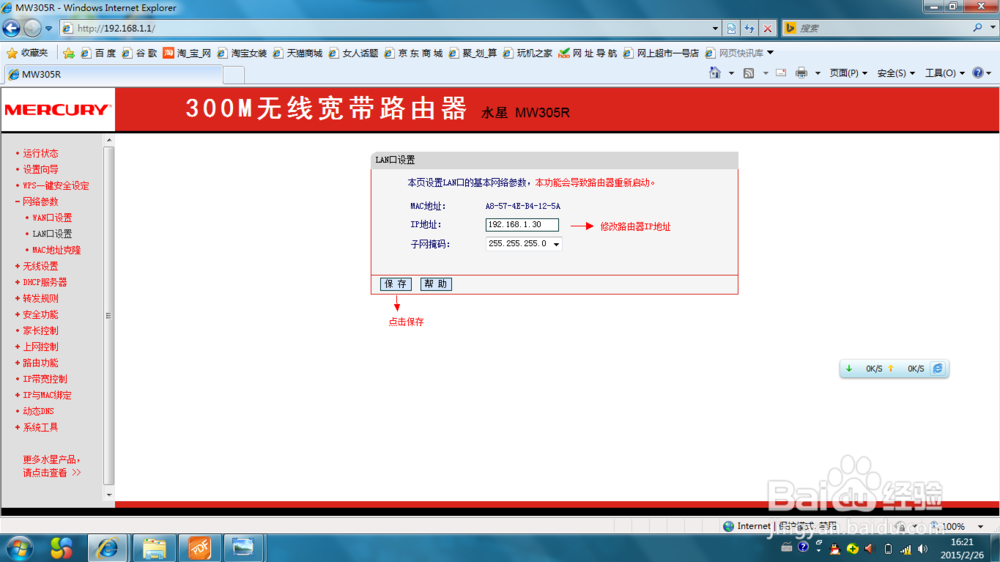The width and height of the screenshot is (1000, 562).
Task: Open the address bar history dropdown
Action: tap(715, 28)
